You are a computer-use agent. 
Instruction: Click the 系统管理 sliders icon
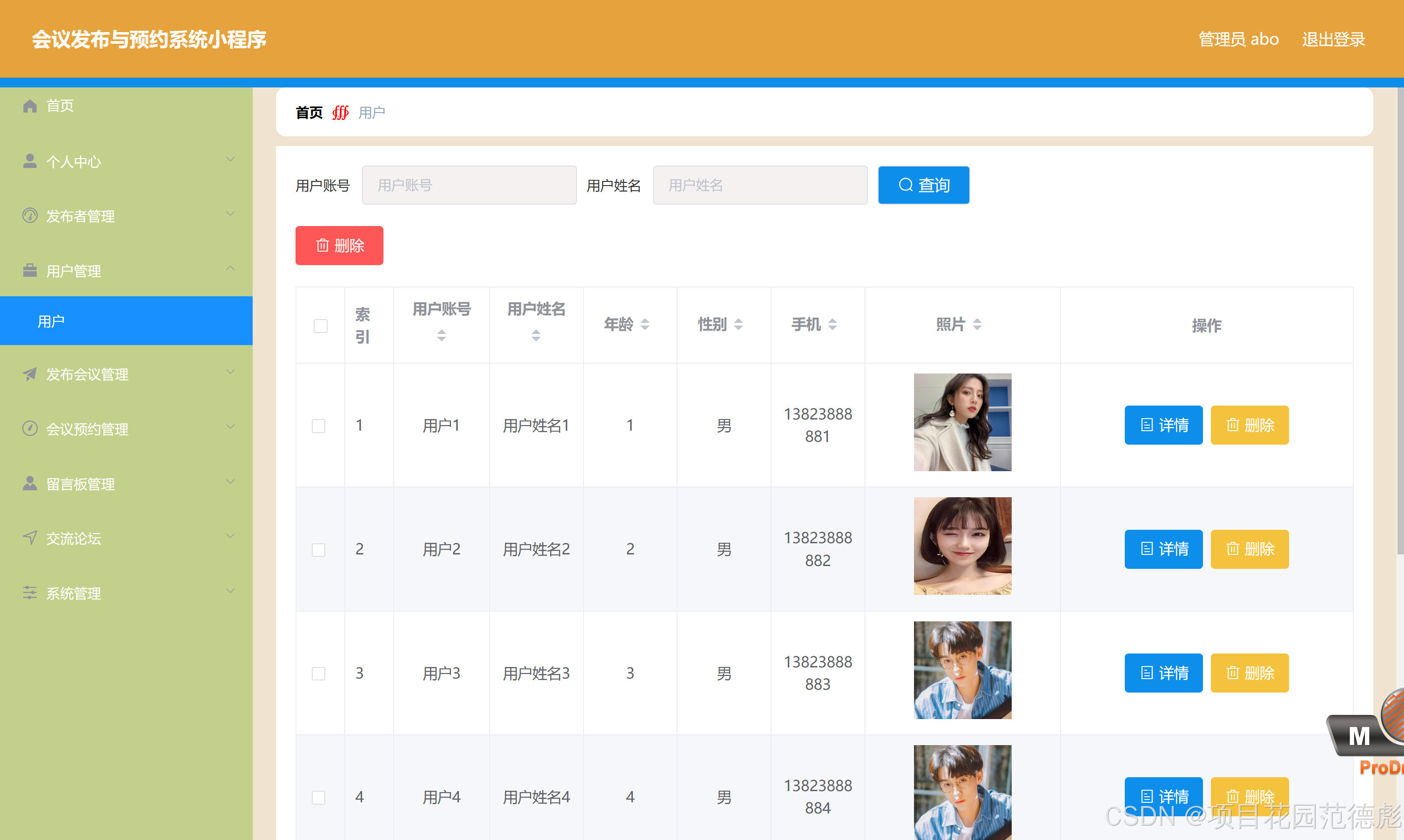(x=29, y=593)
